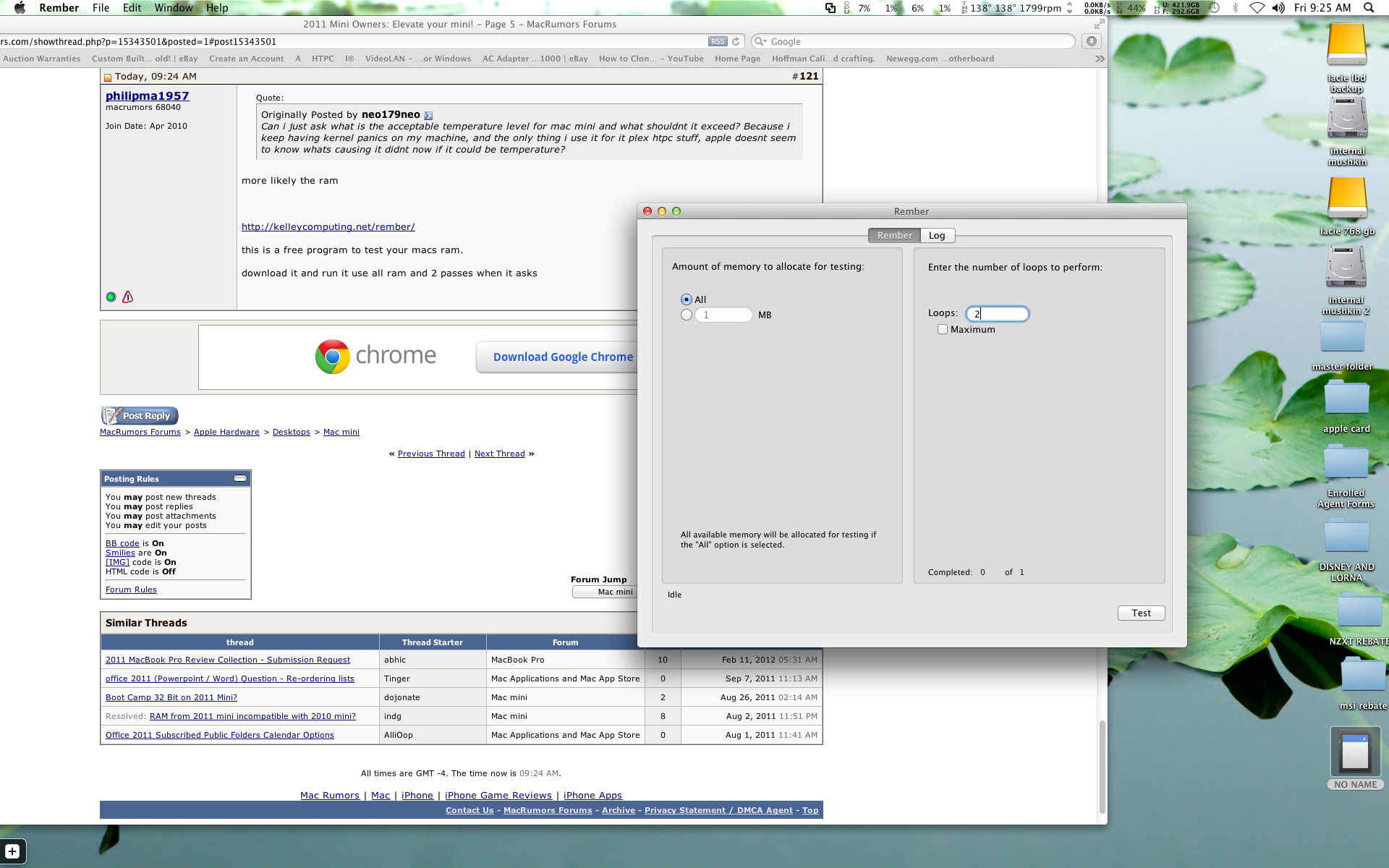The image size is (1389, 868).
Task: Click the reload page icon
Action: pos(736,41)
